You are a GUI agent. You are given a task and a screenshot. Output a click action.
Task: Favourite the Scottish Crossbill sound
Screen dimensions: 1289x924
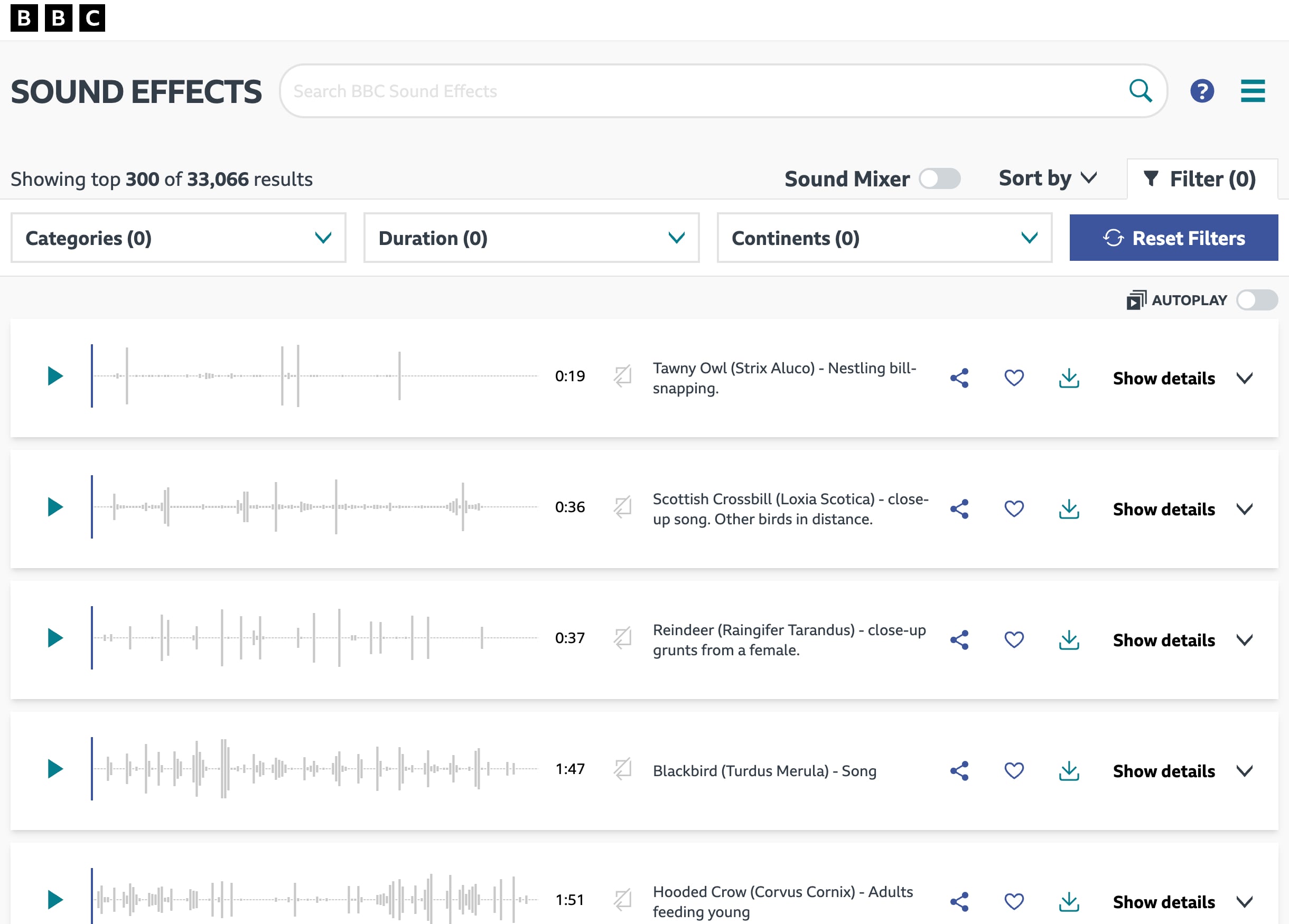[x=1014, y=508]
